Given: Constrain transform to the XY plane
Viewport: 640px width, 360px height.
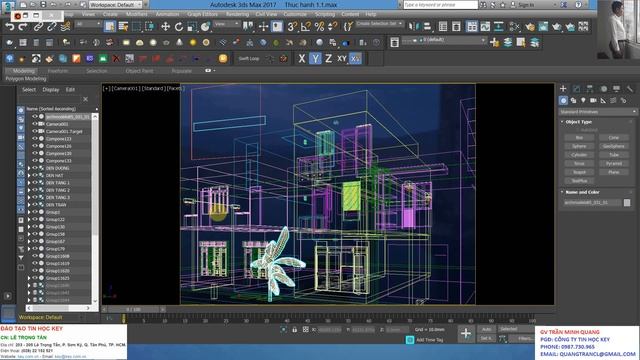Looking at the screenshot, I should [342, 59].
